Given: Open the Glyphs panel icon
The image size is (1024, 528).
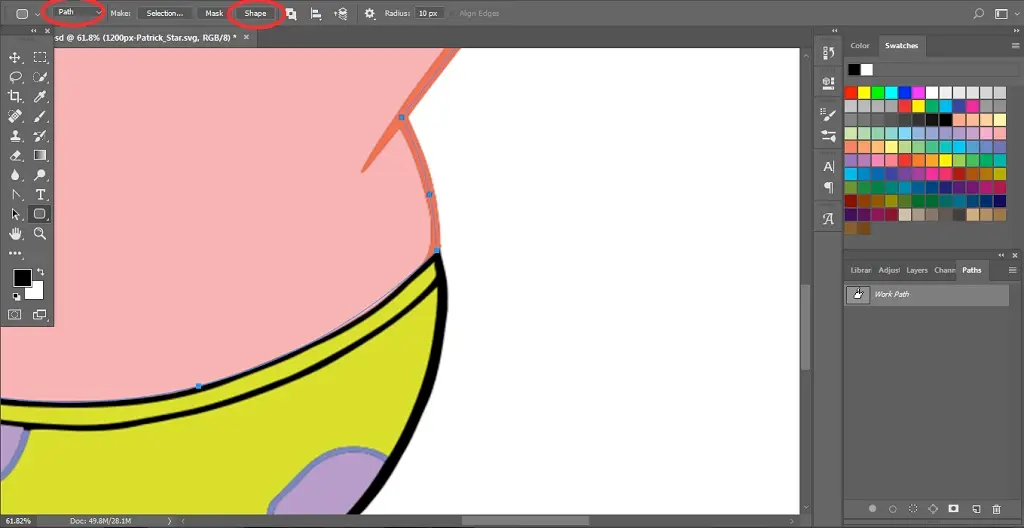Looking at the screenshot, I should tap(829, 220).
